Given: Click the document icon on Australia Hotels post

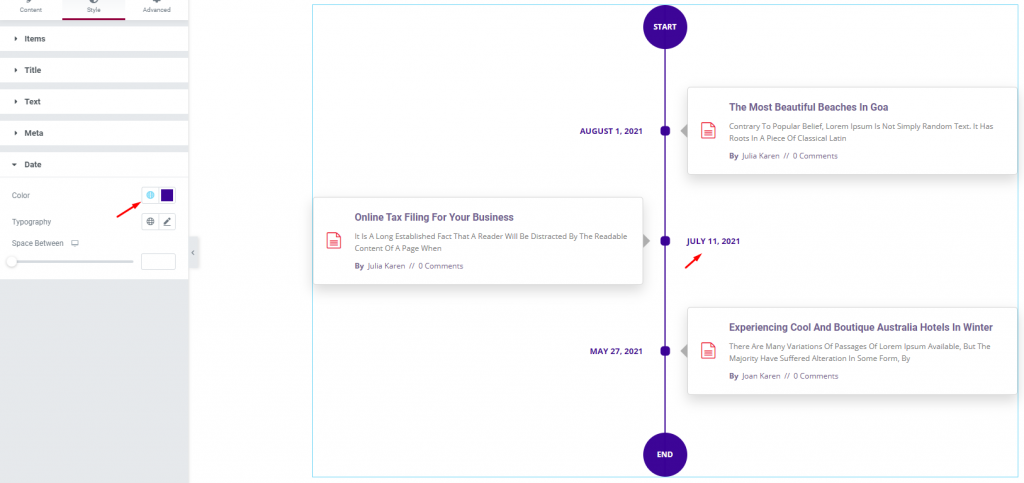Looking at the screenshot, I should pos(709,351).
